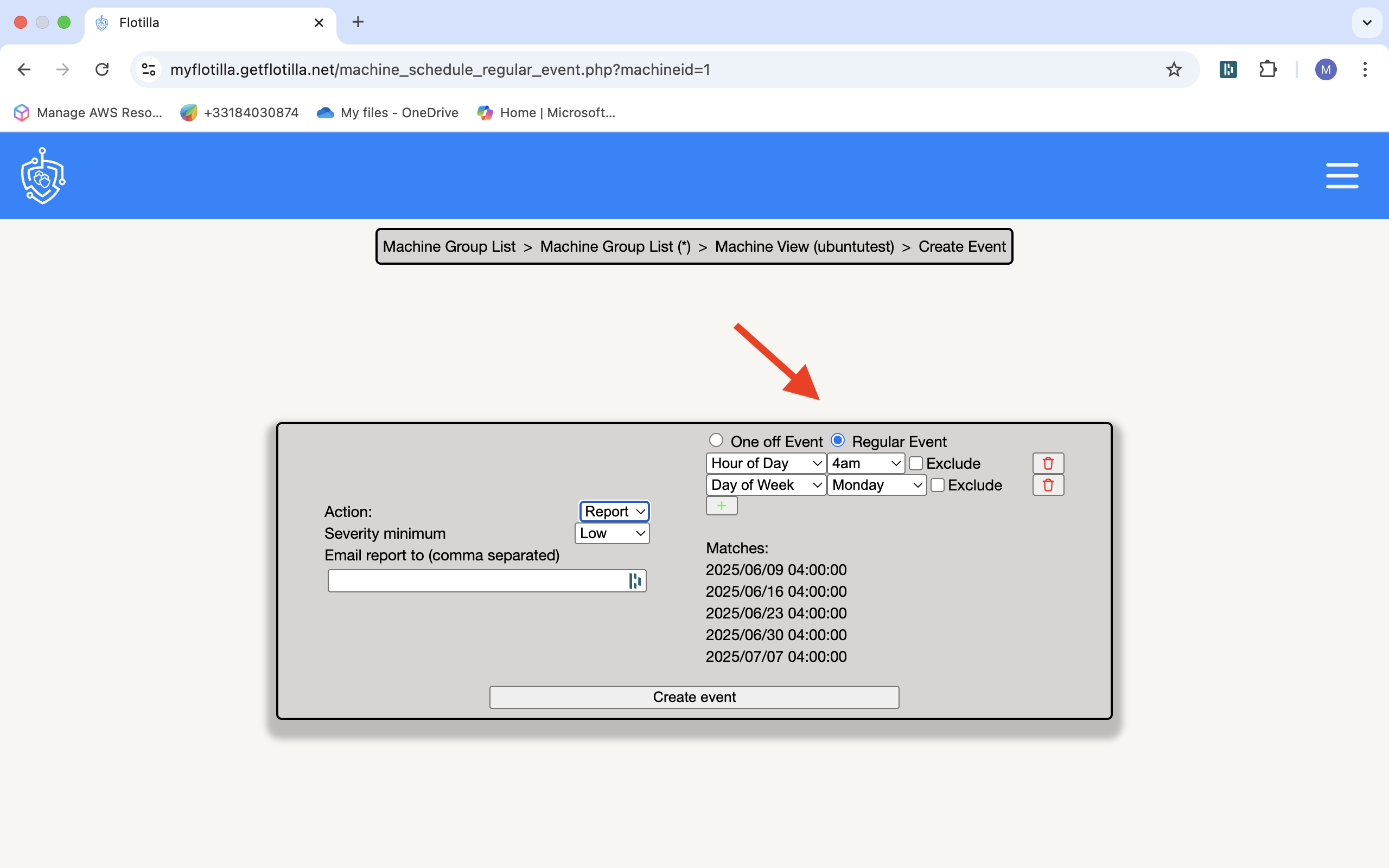Add a new schedule rule with plus

tap(721, 506)
